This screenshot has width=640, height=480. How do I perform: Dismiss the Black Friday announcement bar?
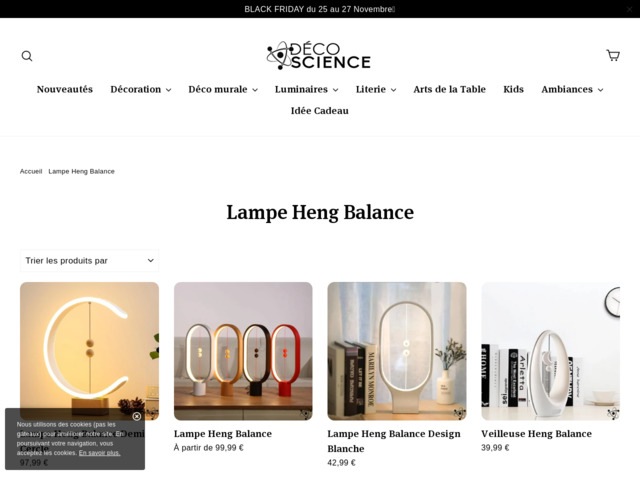click(x=629, y=9)
